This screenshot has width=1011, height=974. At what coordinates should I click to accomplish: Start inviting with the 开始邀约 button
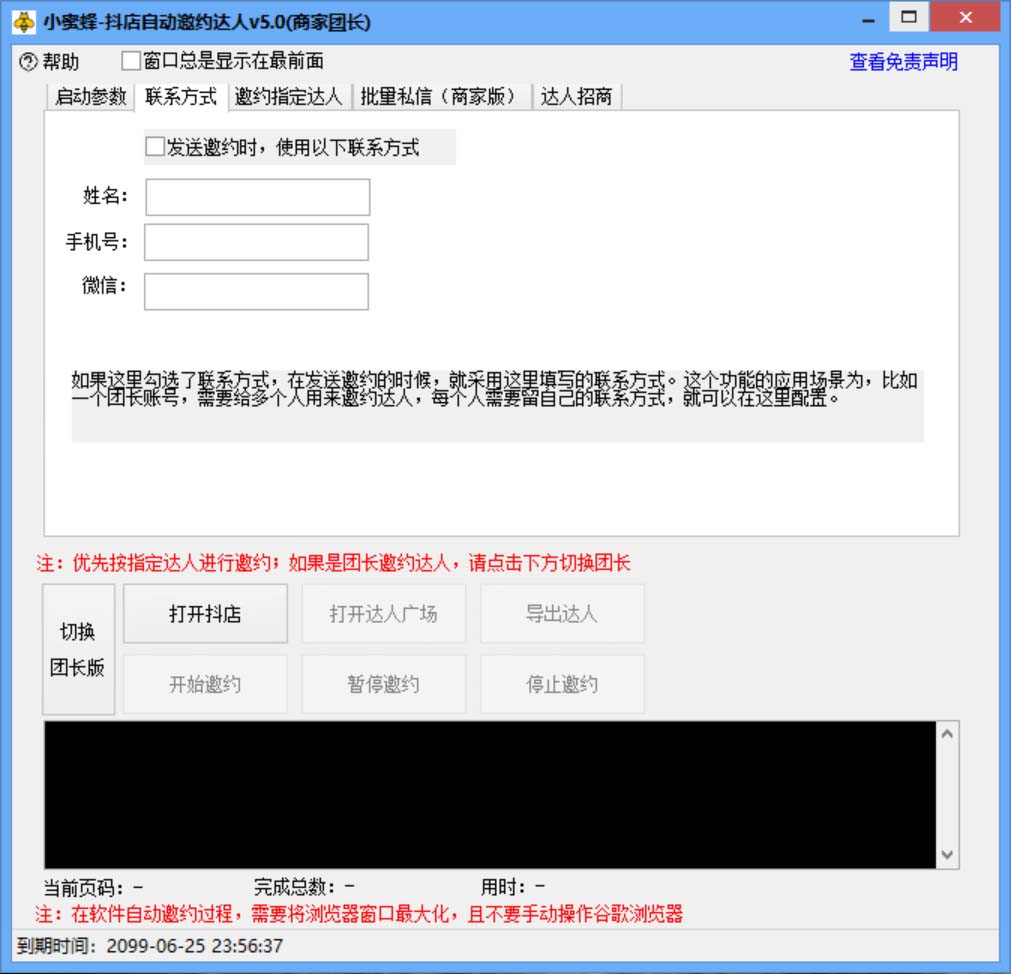205,683
